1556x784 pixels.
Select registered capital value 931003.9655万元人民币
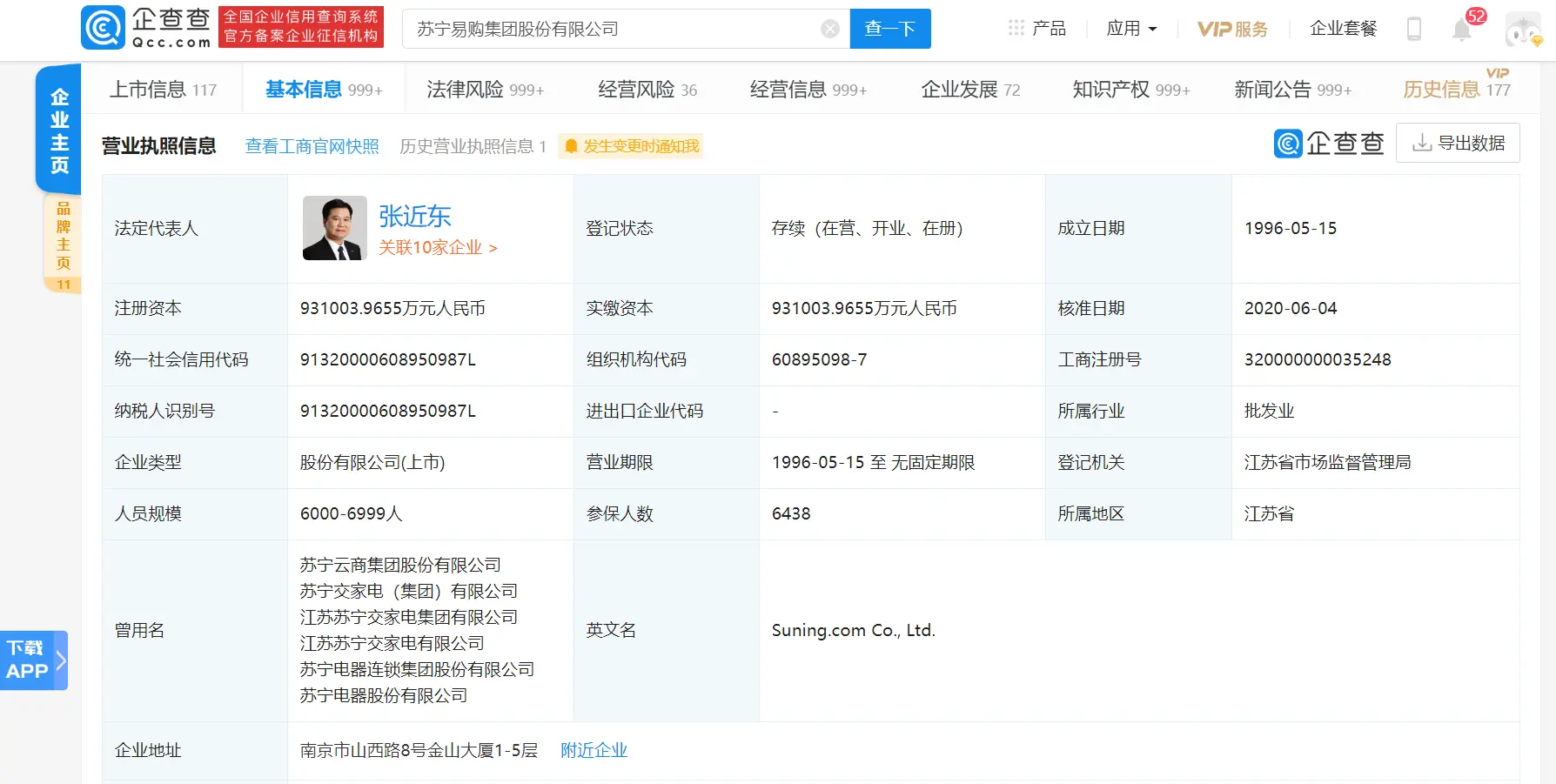tap(392, 308)
